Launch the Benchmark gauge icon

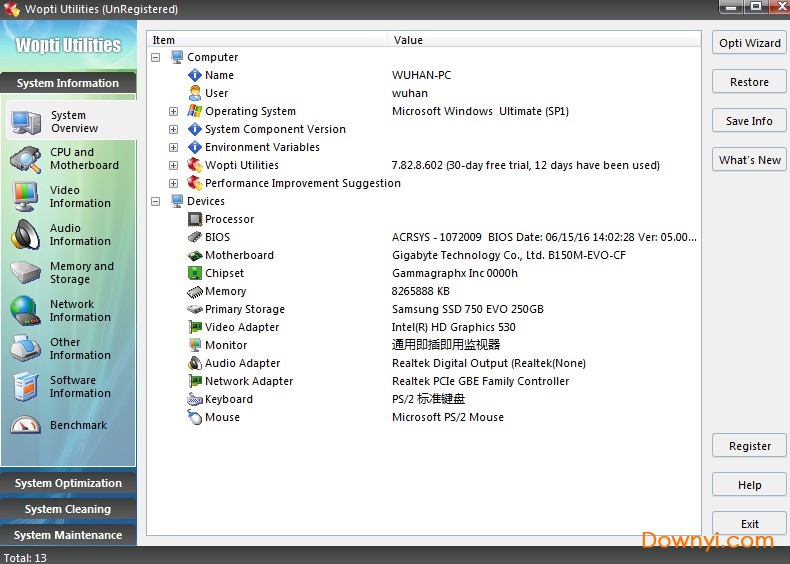[x=25, y=425]
